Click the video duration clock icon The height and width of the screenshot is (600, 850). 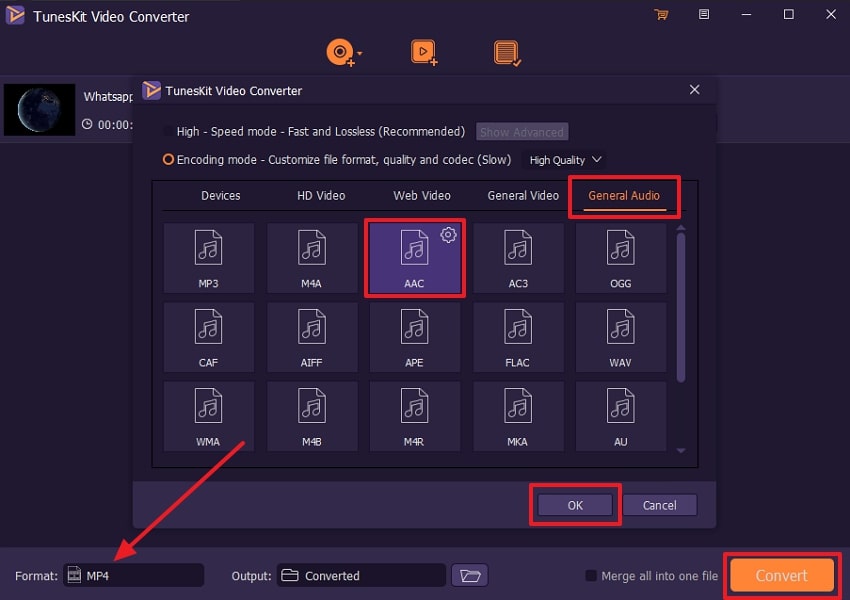pos(87,124)
